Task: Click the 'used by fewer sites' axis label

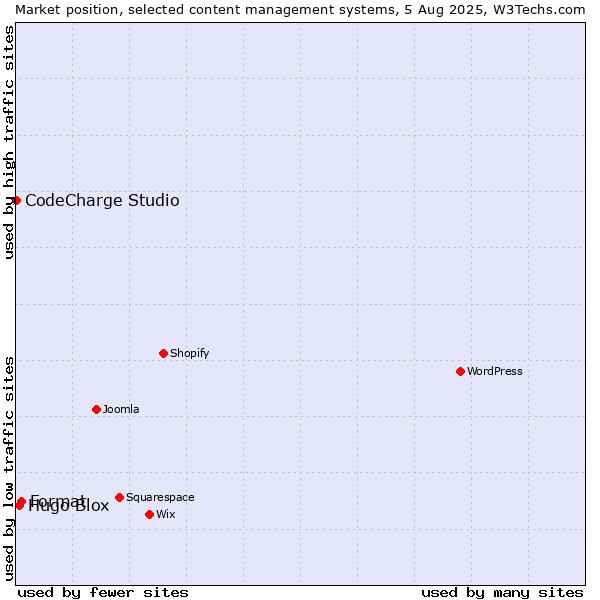Action: coord(103,593)
